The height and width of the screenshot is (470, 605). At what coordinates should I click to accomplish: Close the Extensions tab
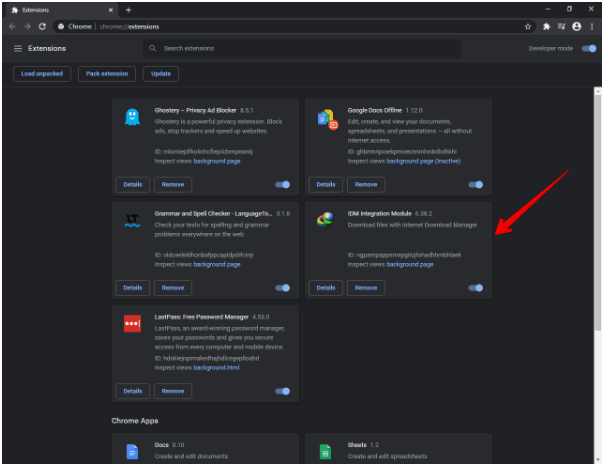click(x=111, y=10)
